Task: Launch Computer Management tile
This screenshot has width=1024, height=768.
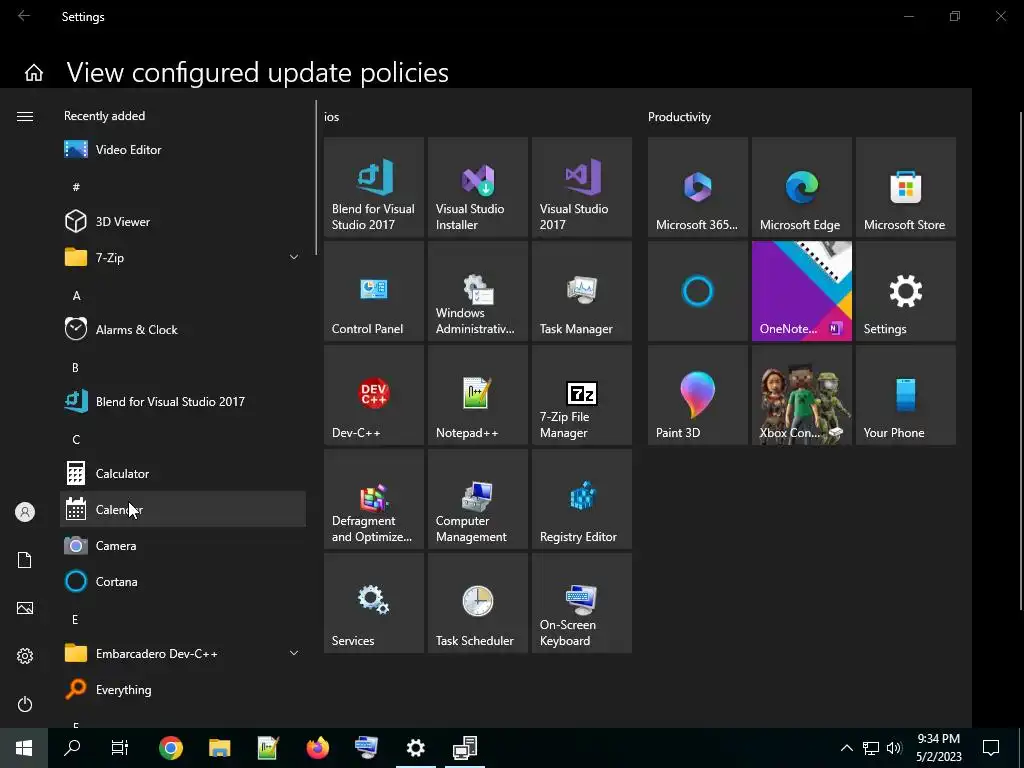Action: pos(477,499)
